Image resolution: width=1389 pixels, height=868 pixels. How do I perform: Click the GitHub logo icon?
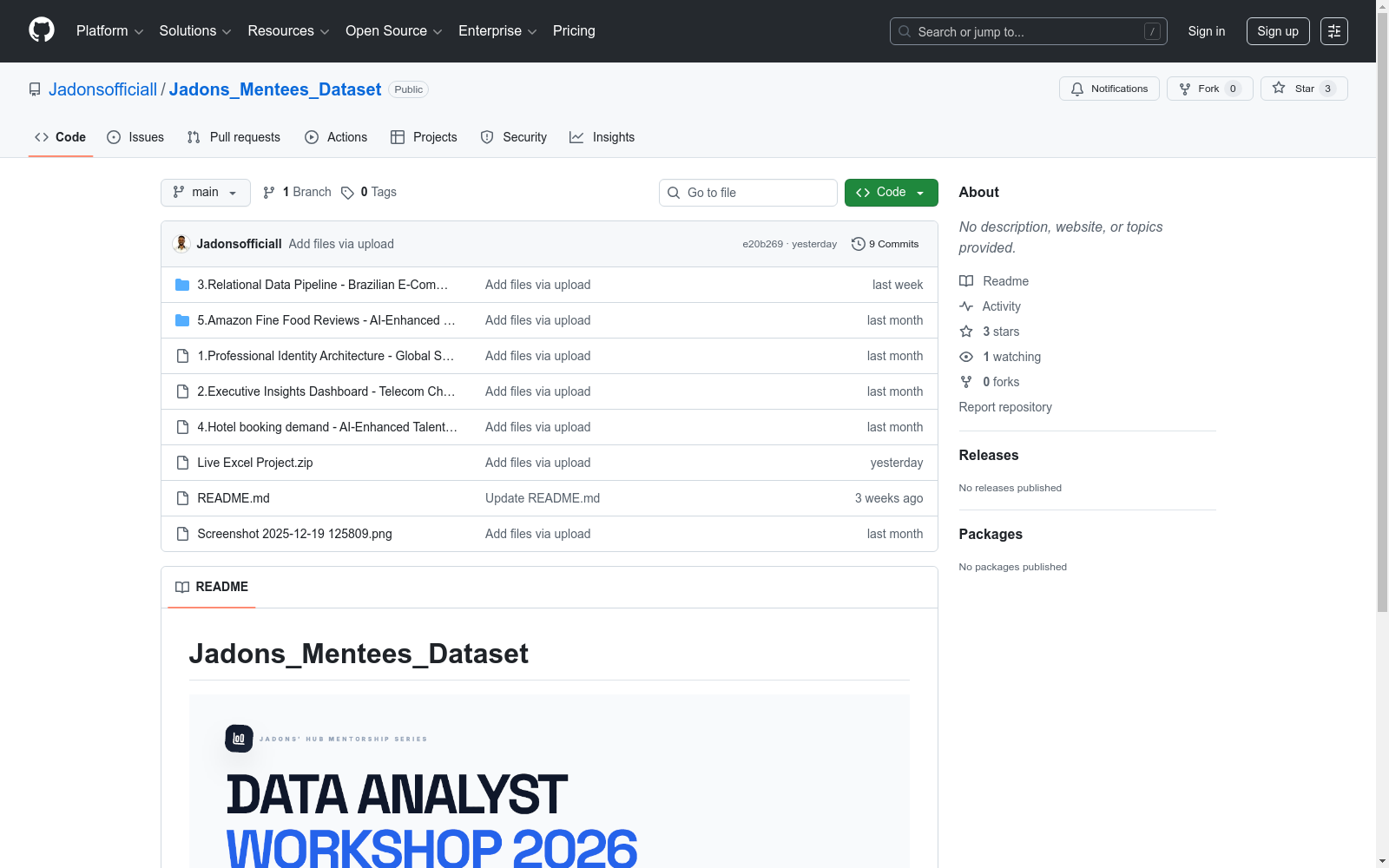click(x=42, y=30)
